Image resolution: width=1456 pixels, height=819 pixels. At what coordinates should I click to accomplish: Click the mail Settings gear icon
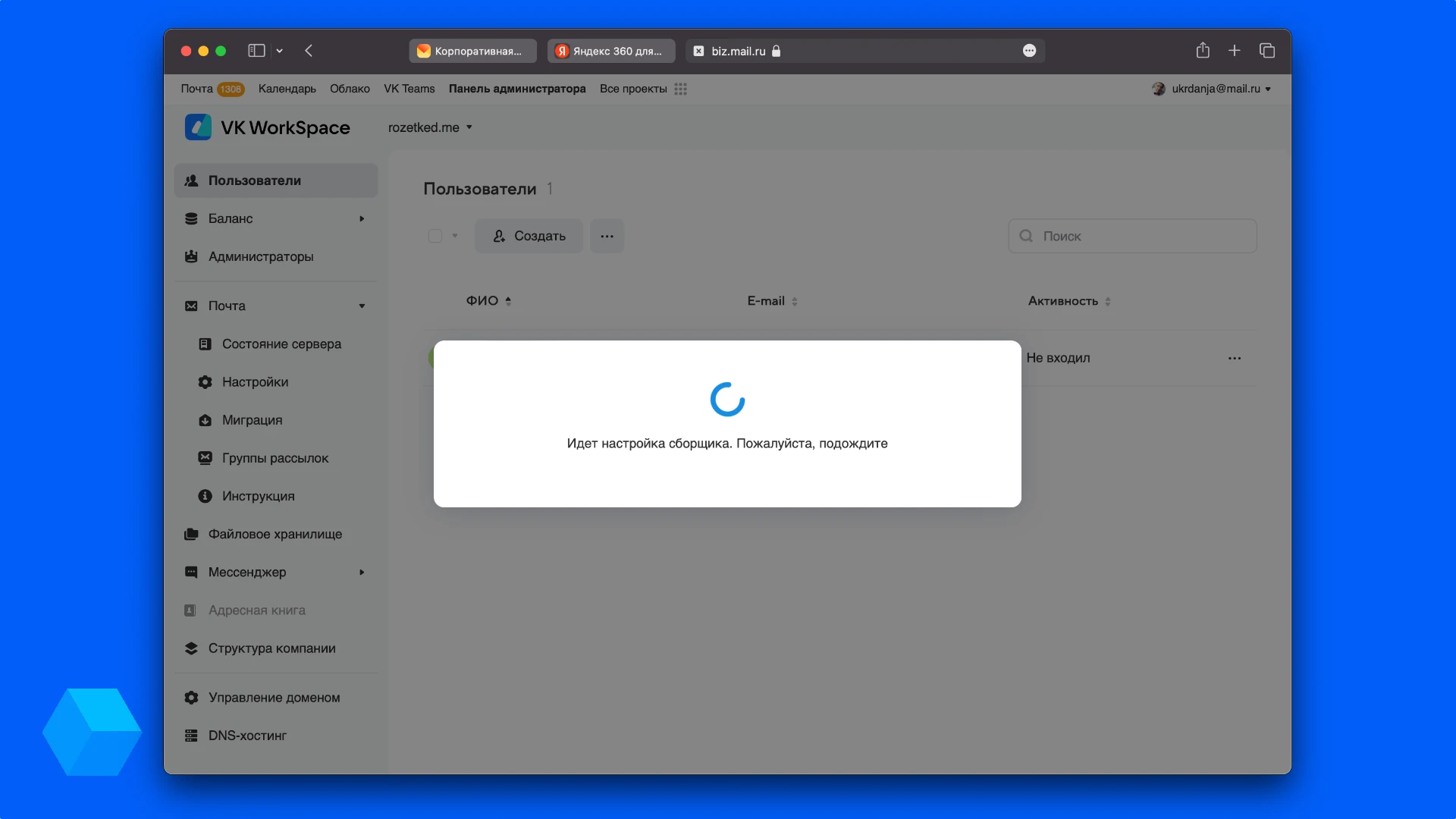[205, 382]
